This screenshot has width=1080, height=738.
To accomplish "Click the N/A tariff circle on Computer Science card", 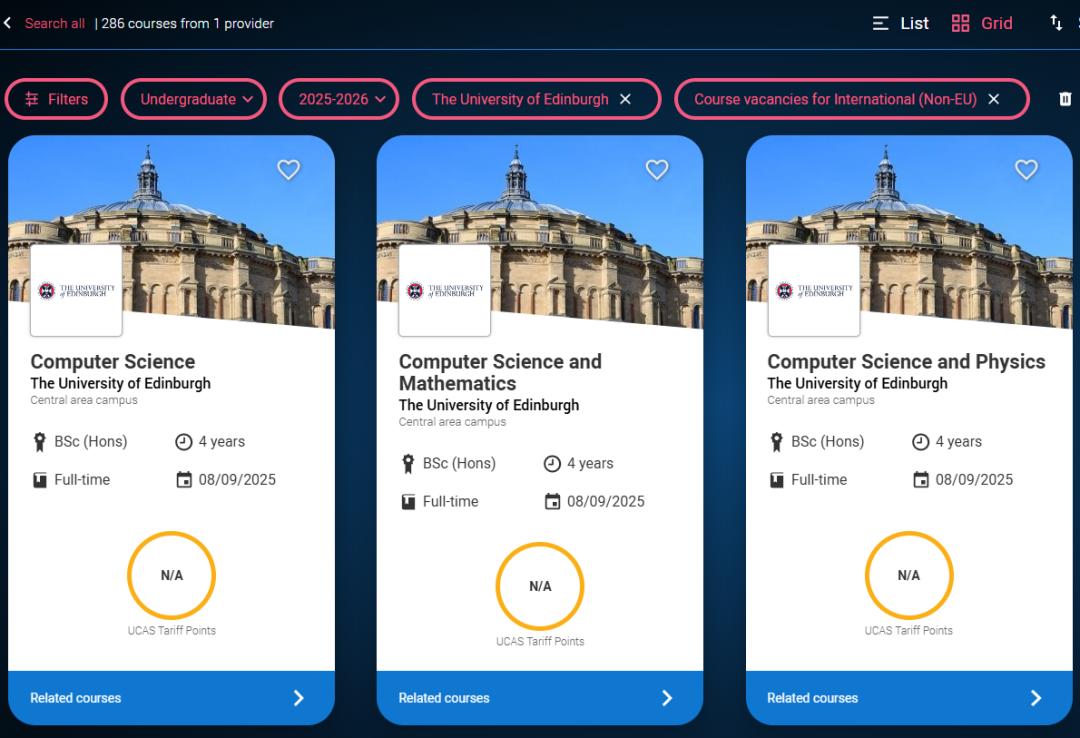I will tap(172, 575).
